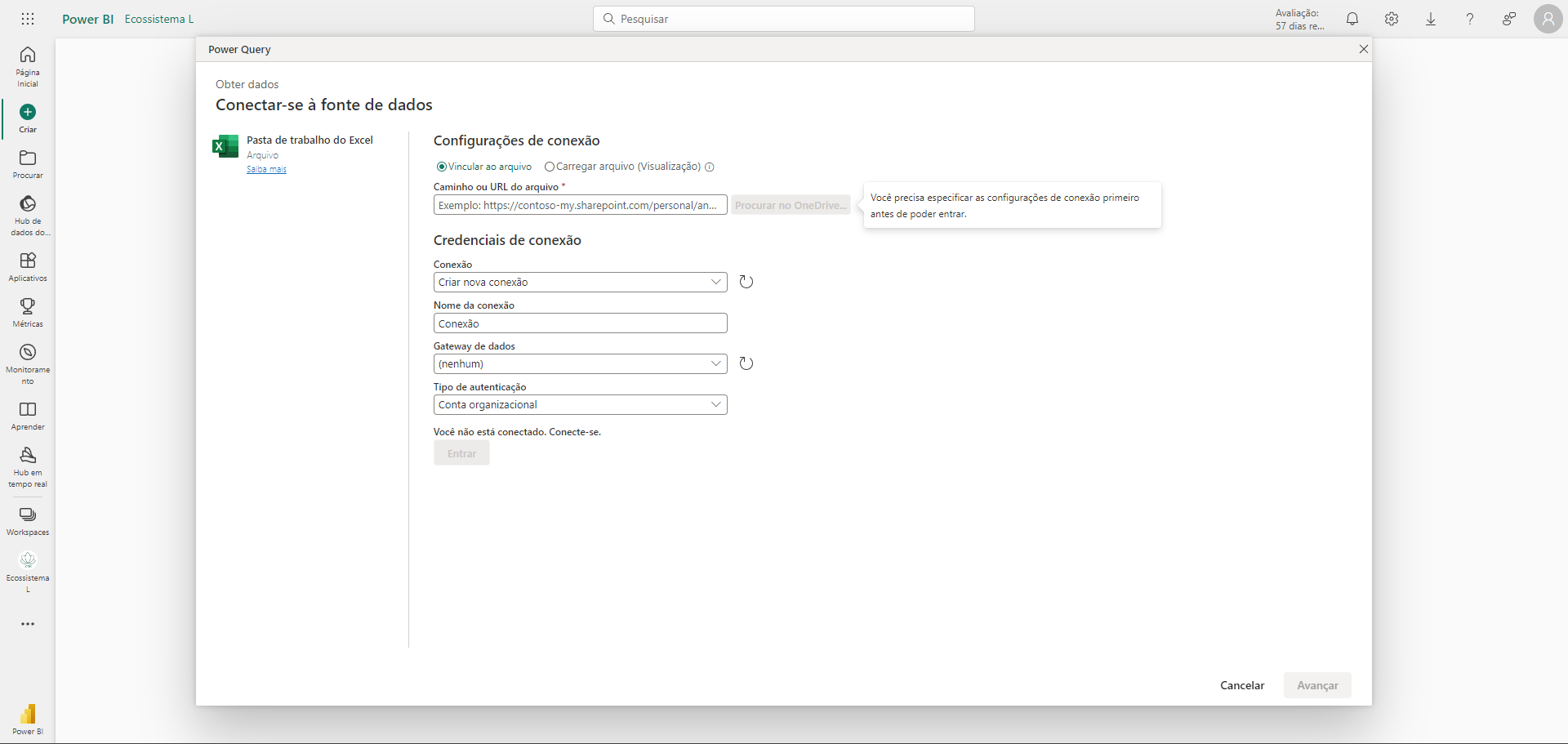This screenshot has width=1568, height=744.
Task: Refresh the Gateway de dados list
Action: click(746, 363)
